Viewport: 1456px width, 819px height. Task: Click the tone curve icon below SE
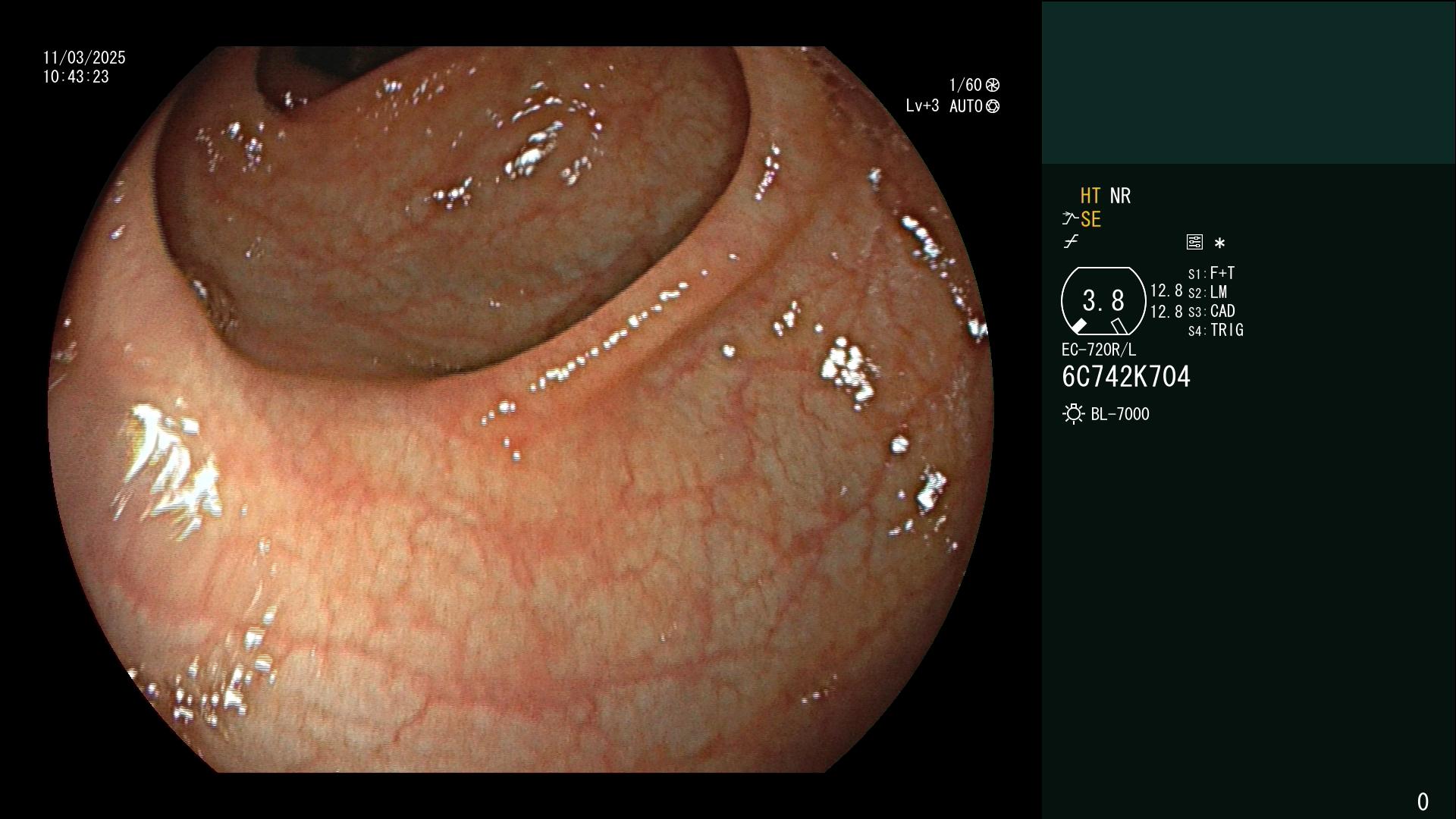[x=1071, y=242]
